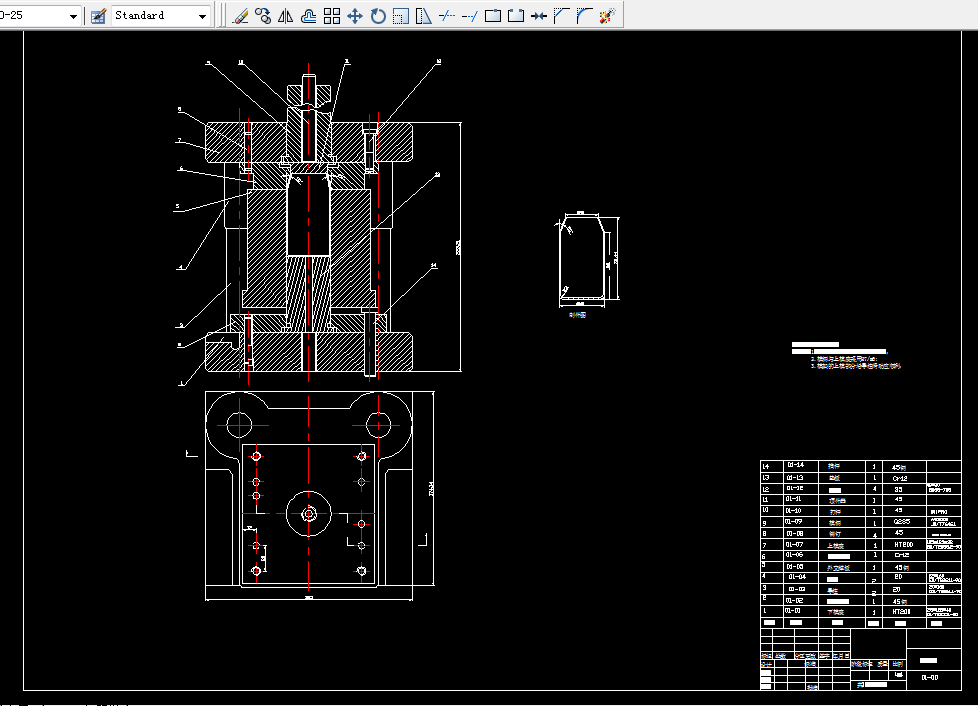Image resolution: width=978 pixels, height=706 pixels.
Task: Open the Array tool
Action: coord(332,16)
